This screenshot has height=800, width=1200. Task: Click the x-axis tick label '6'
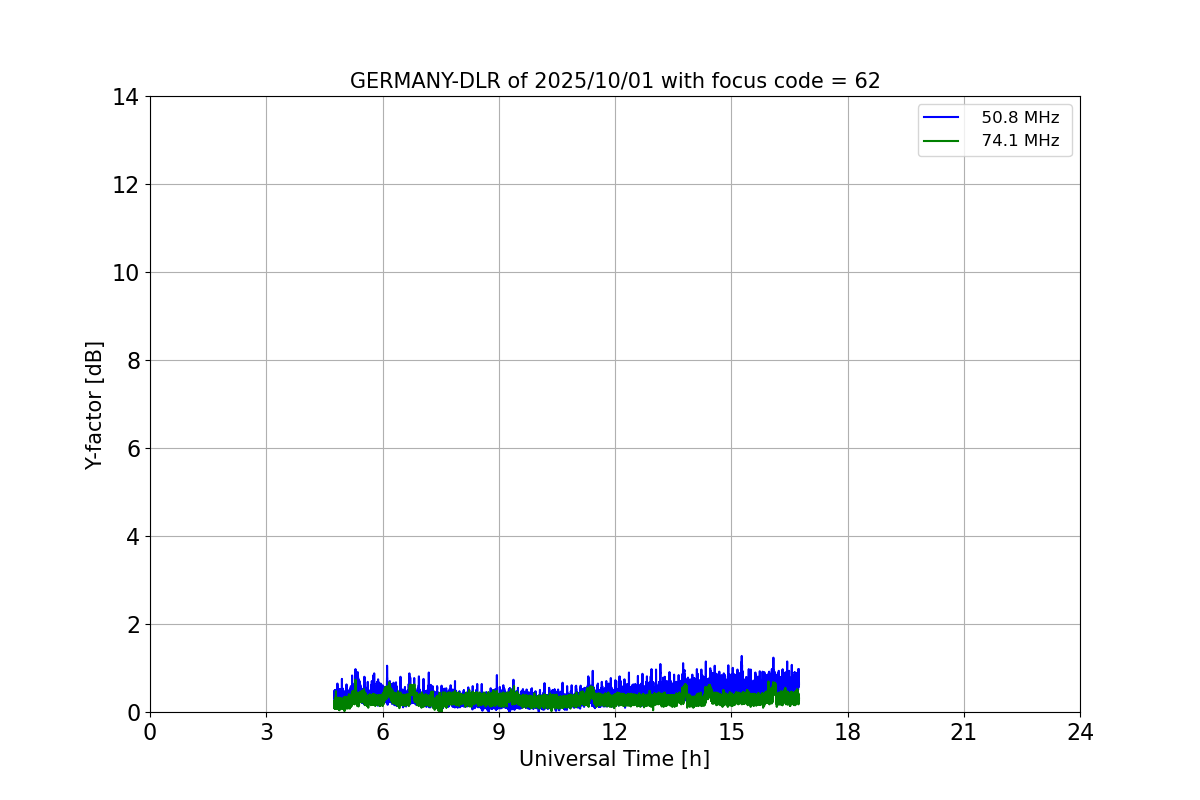383,732
